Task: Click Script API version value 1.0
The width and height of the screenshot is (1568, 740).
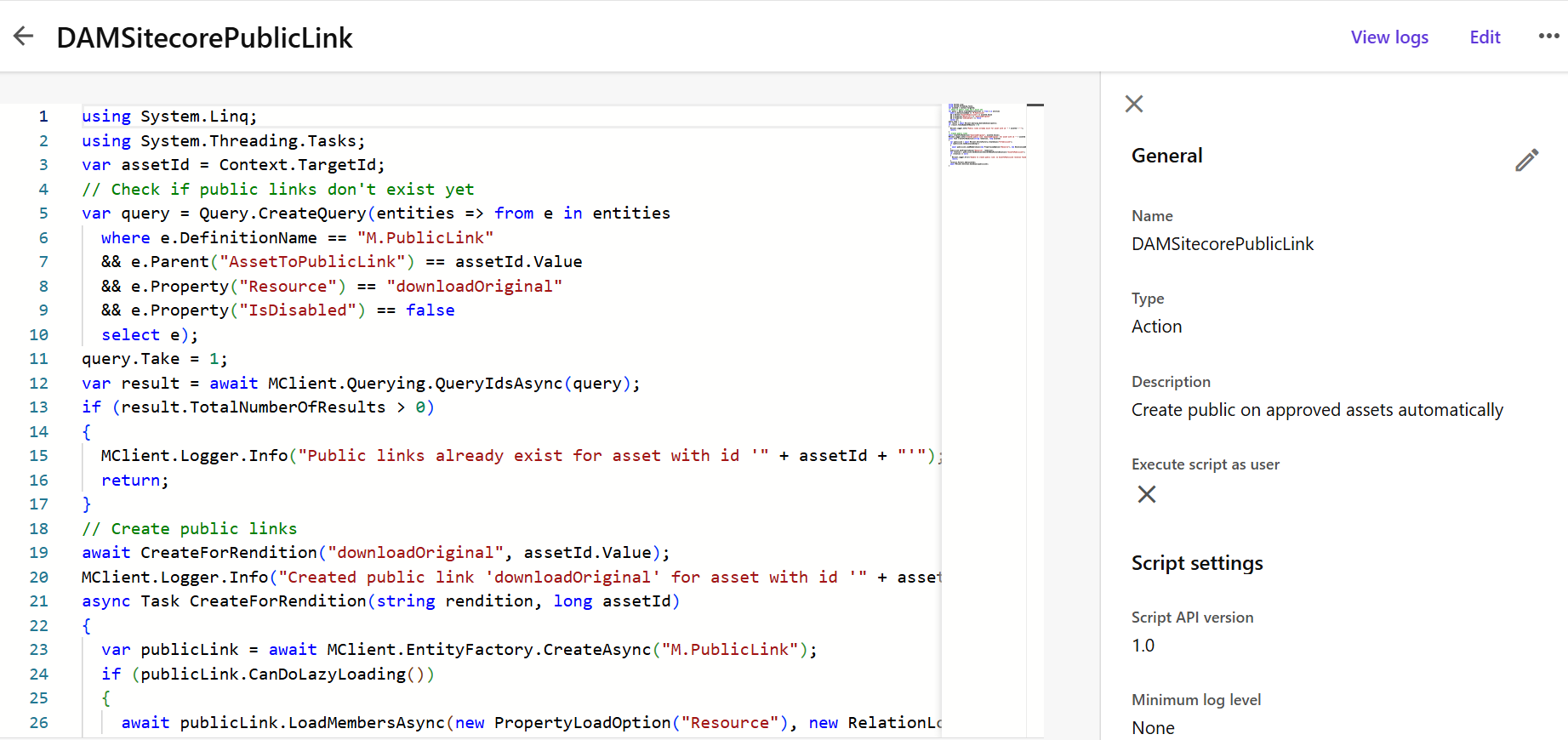Action: click(x=1143, y=646)
